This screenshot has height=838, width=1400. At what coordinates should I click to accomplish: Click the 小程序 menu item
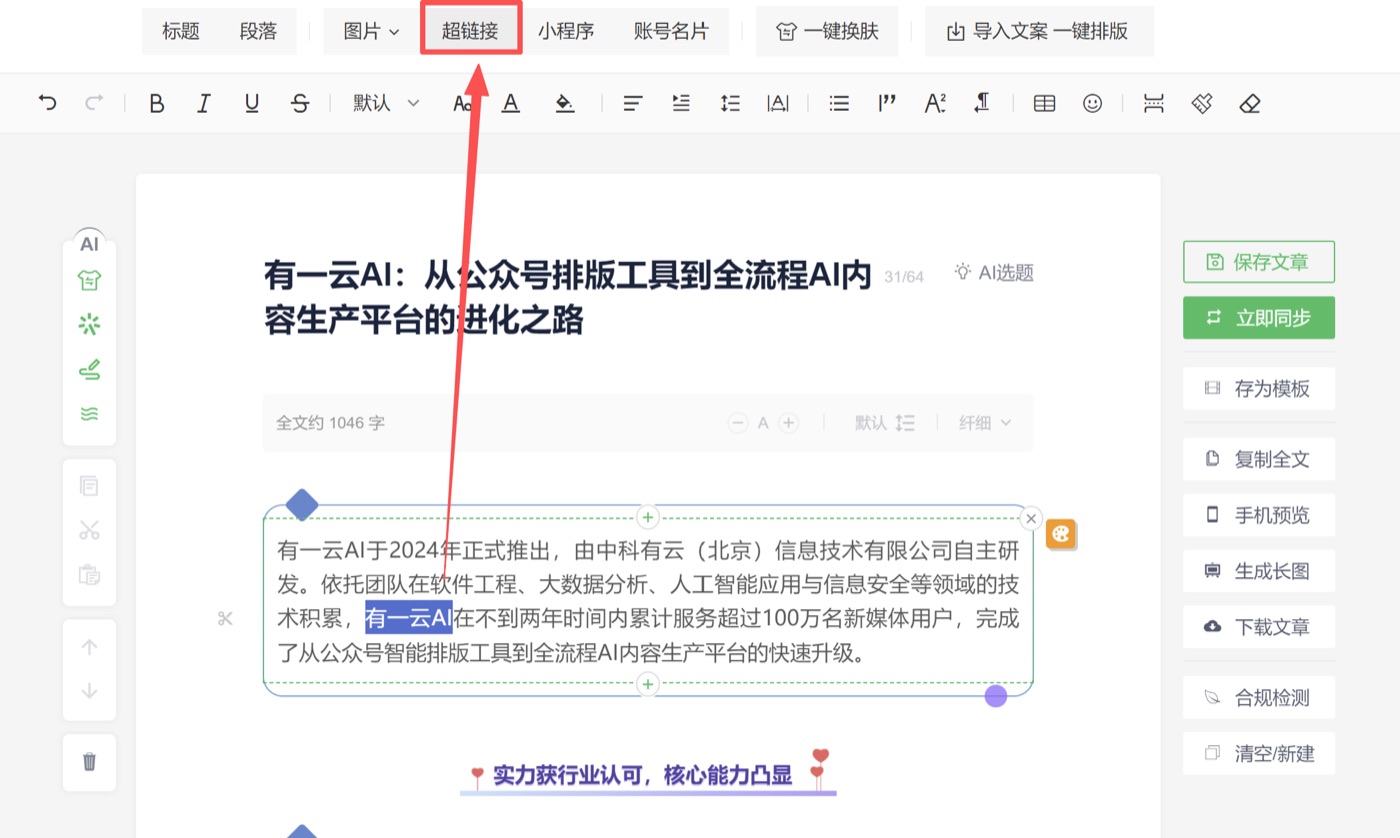pyautogui.click(x=566, y=31)
